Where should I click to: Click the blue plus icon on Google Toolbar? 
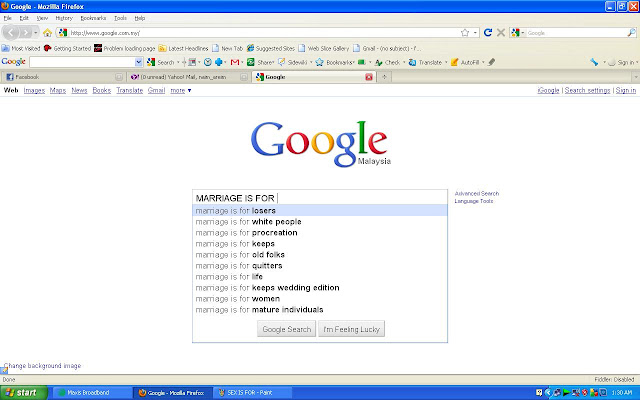point(219,62)
